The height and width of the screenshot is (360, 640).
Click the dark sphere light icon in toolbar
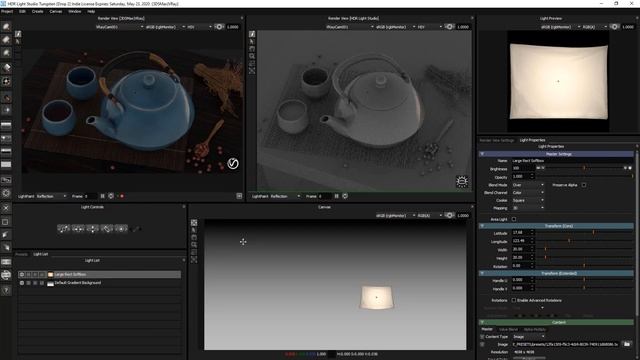point(6,98)
